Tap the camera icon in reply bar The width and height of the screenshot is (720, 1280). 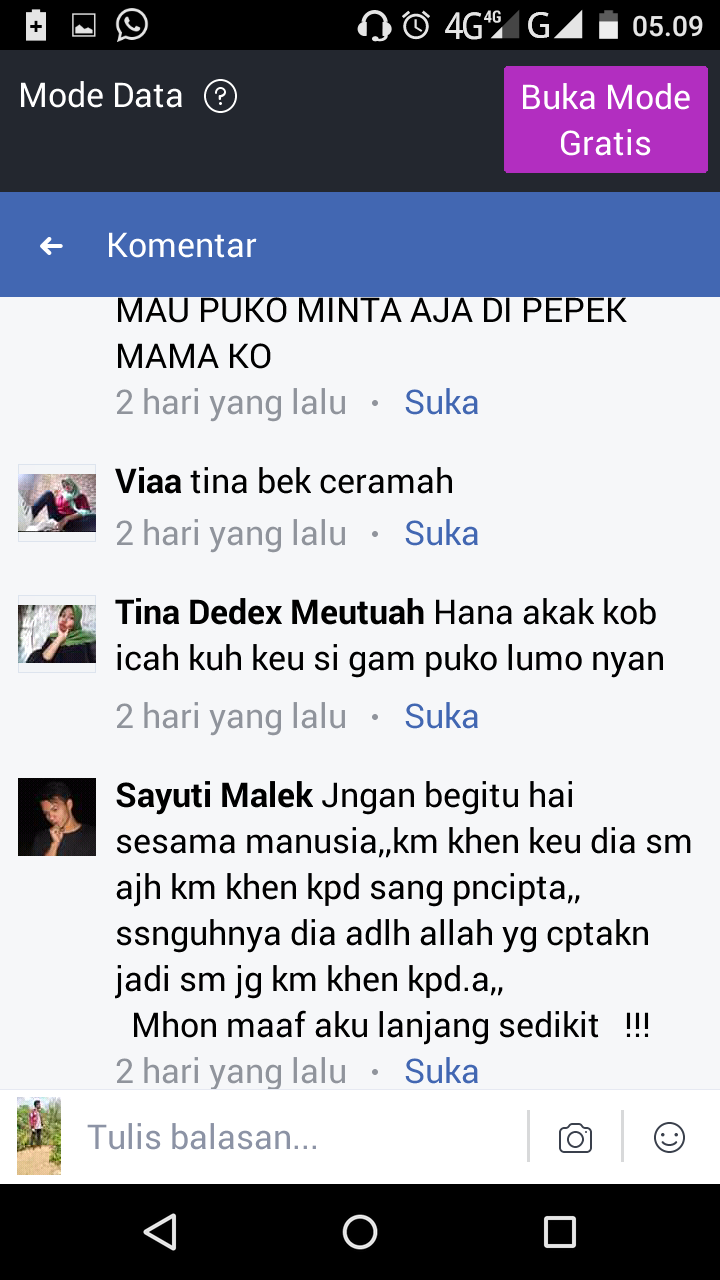pyautogui.click(x=575, y=1138)
